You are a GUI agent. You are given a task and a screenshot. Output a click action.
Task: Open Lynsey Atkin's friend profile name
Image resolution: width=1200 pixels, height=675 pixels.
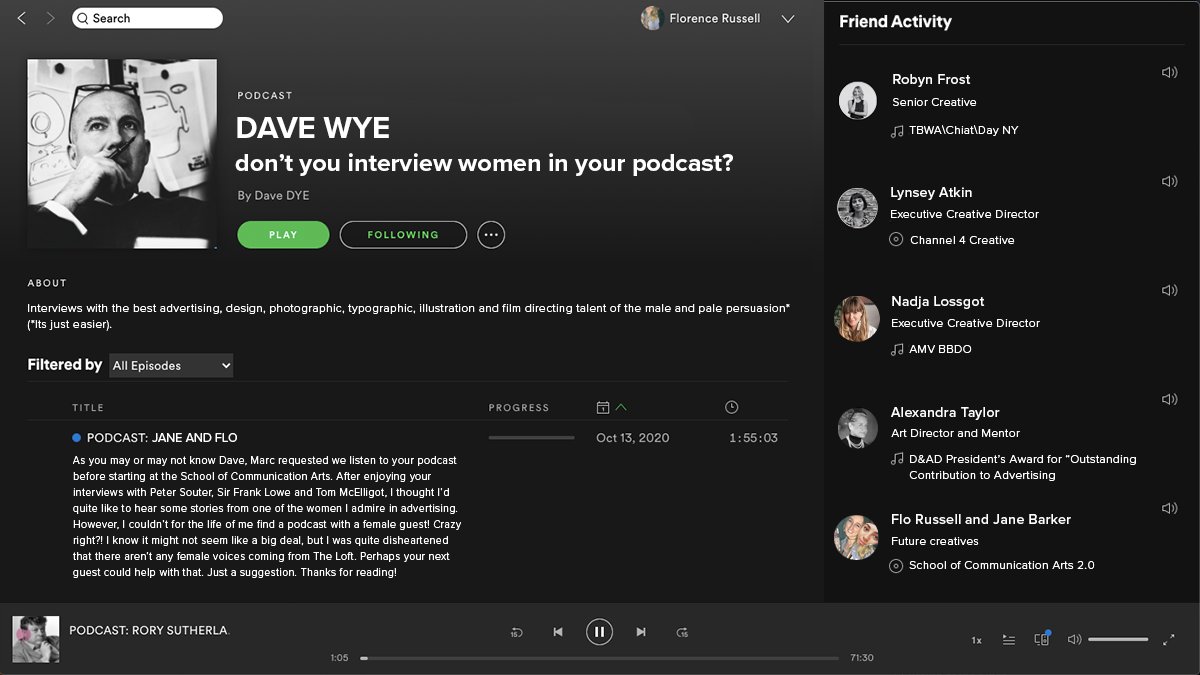[931, 192]
